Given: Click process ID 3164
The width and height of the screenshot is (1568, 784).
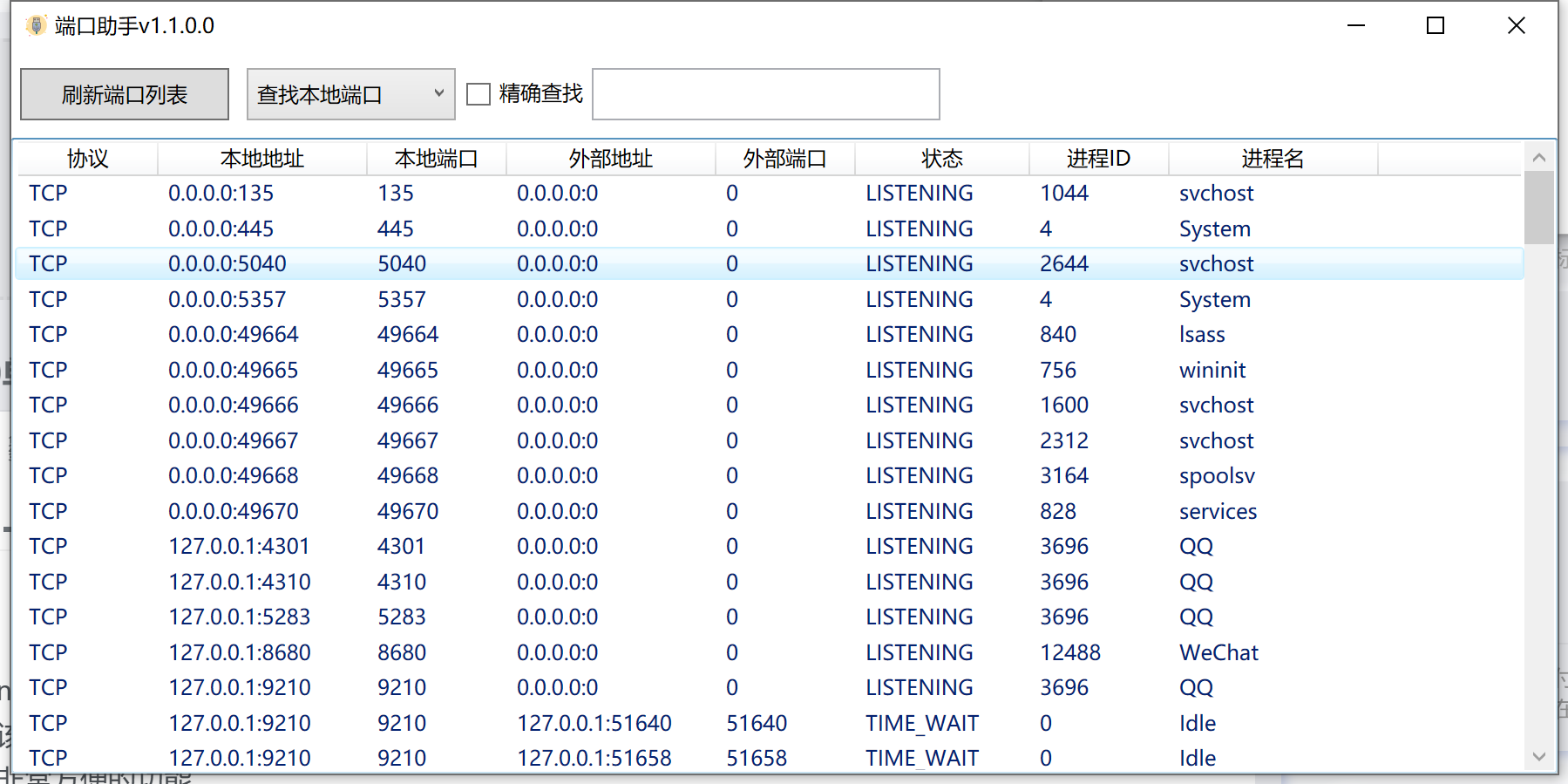Looking at the screenshot, I should click(x=1064, y=475).
